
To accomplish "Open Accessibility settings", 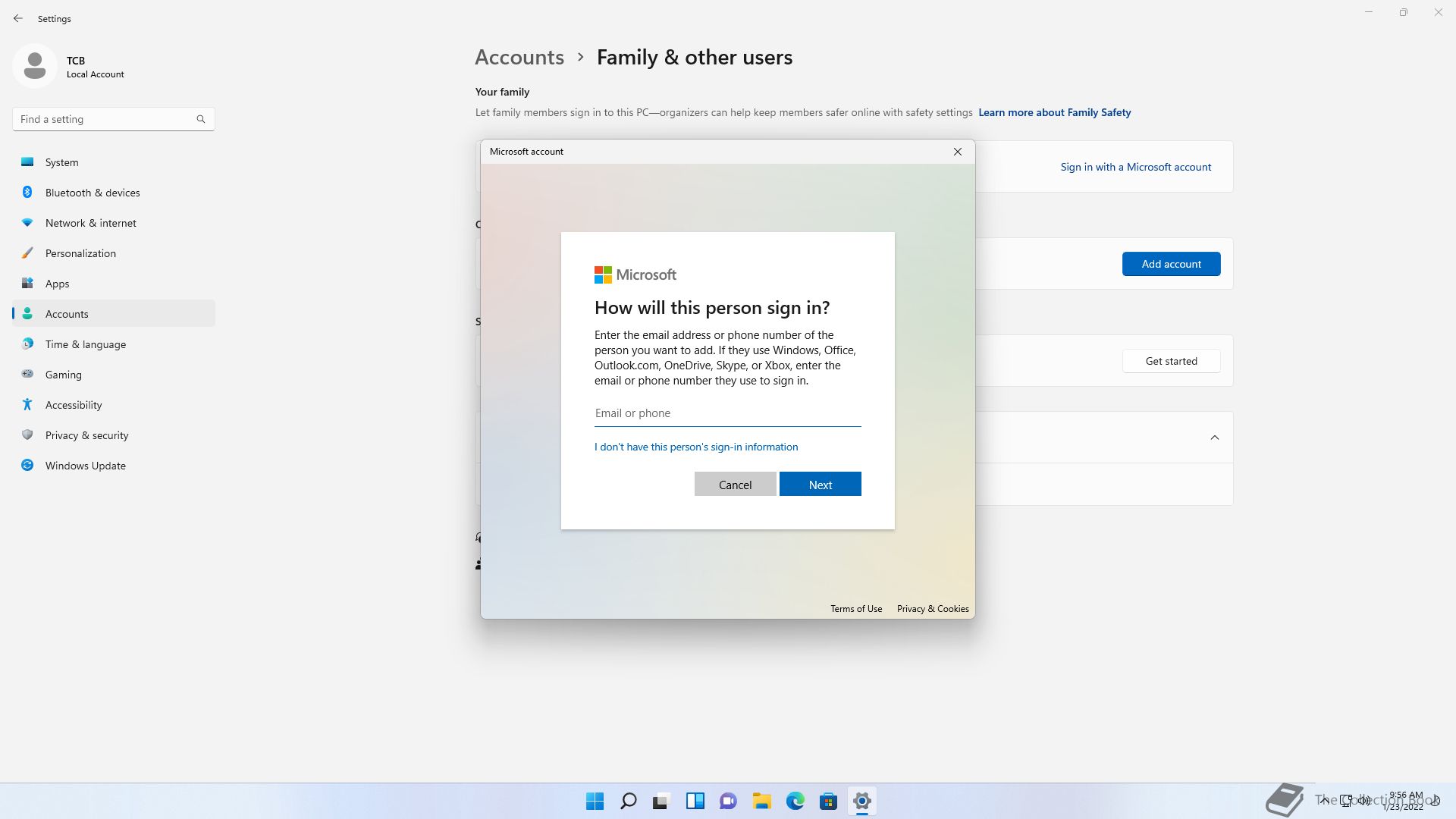I will click(x=114, y=405).
